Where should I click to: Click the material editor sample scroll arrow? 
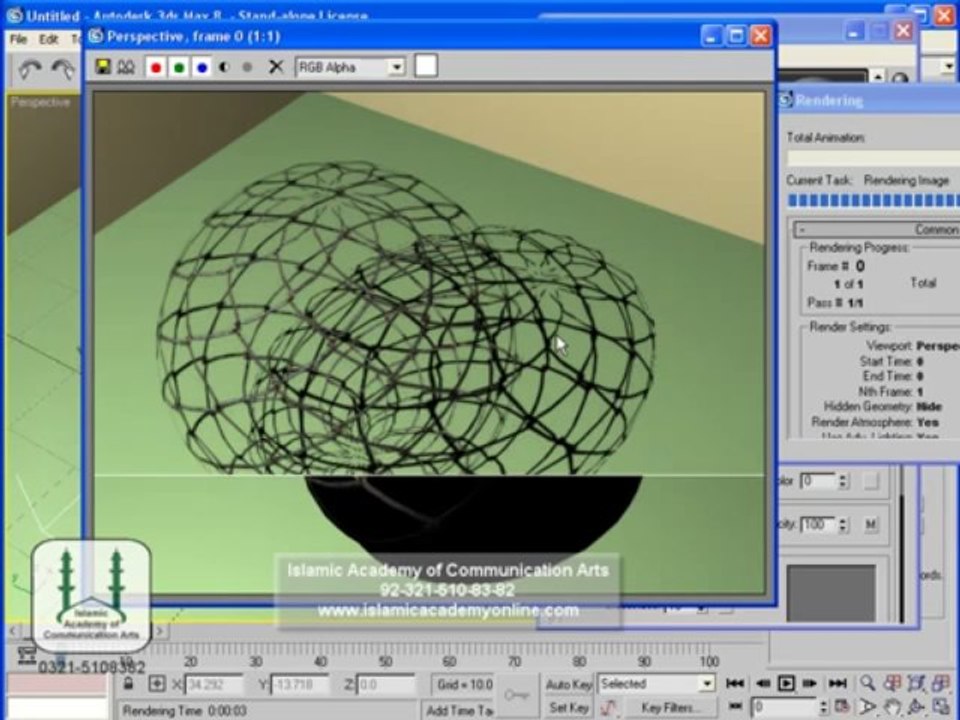coord(878,77)
